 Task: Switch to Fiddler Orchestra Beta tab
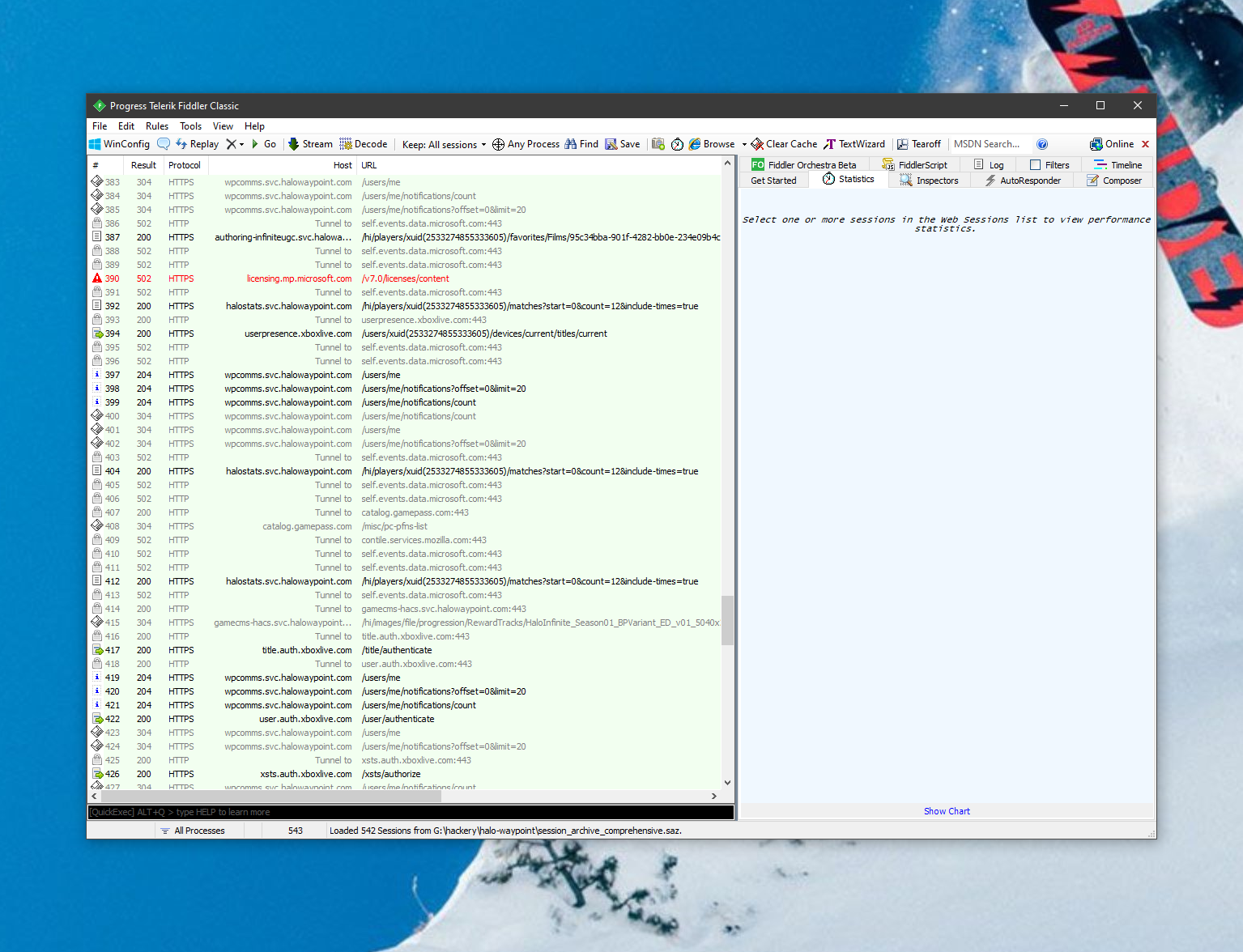(x=803, y=165)
